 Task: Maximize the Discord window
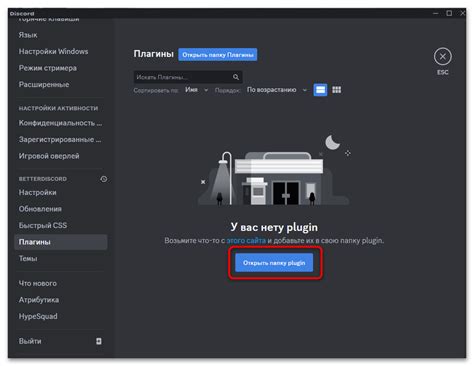tap(449, 13)
